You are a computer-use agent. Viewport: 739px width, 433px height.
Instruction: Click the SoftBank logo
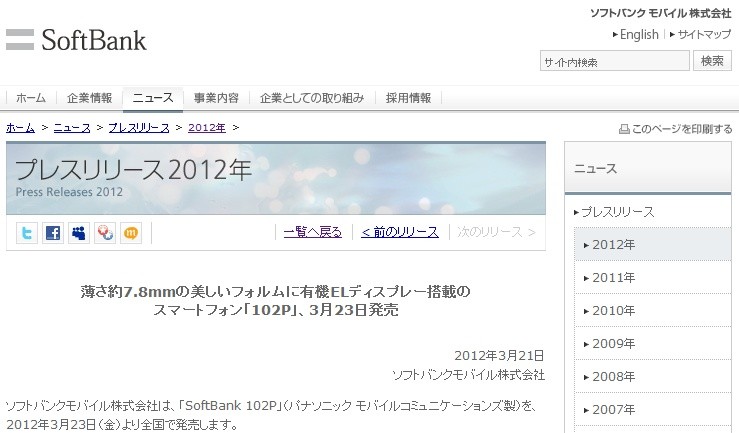pyautogui.click(x=76, y=40)
